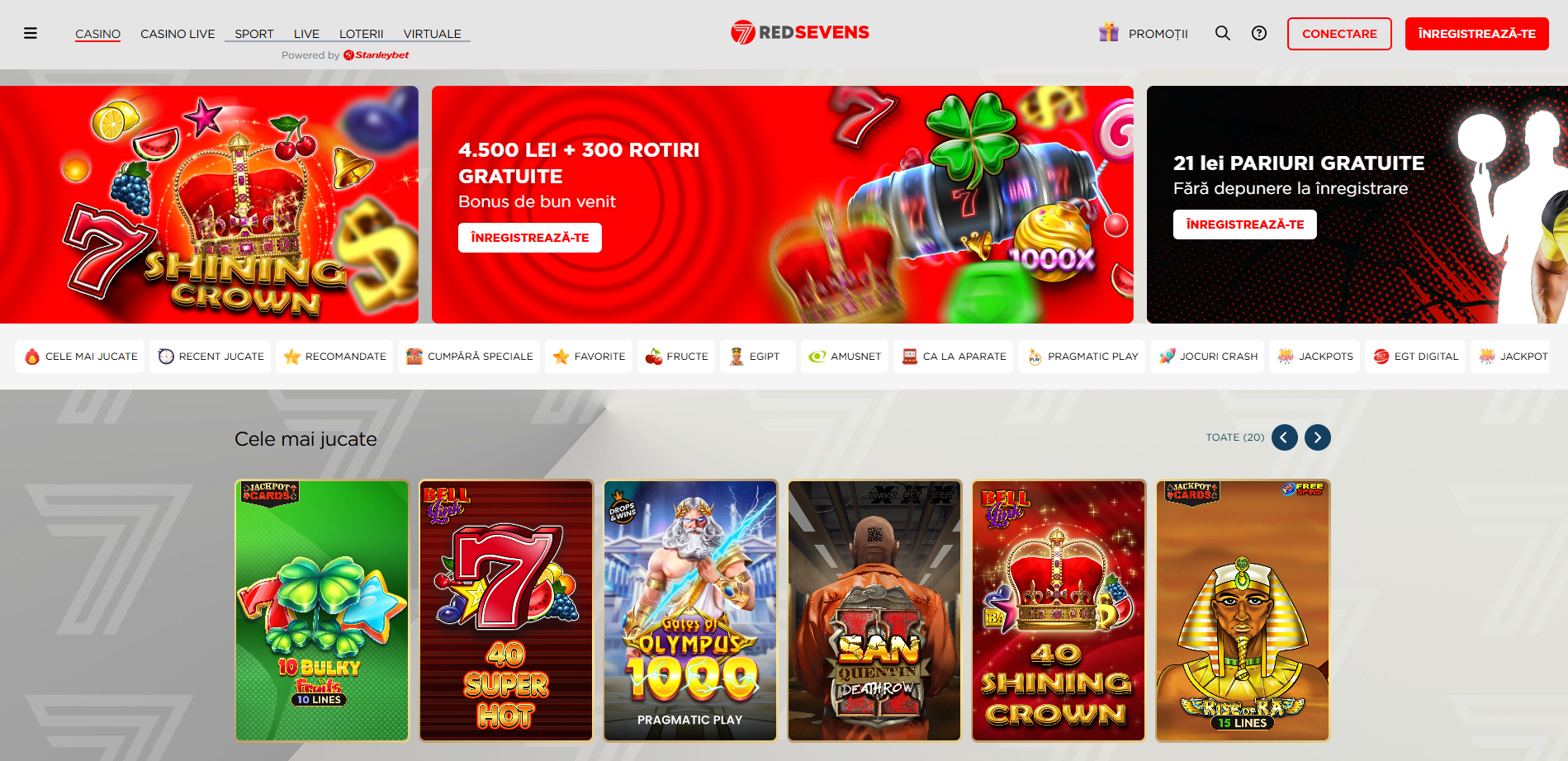Open the Shining Crown promo banner
This screenshot has width=1568, height=761.
pos(209,205)
